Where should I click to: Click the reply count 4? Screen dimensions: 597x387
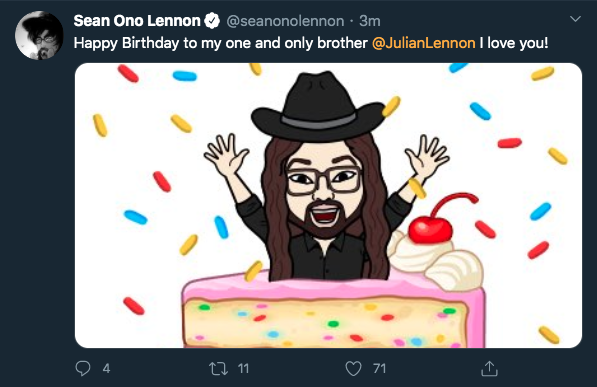[106, 368]
